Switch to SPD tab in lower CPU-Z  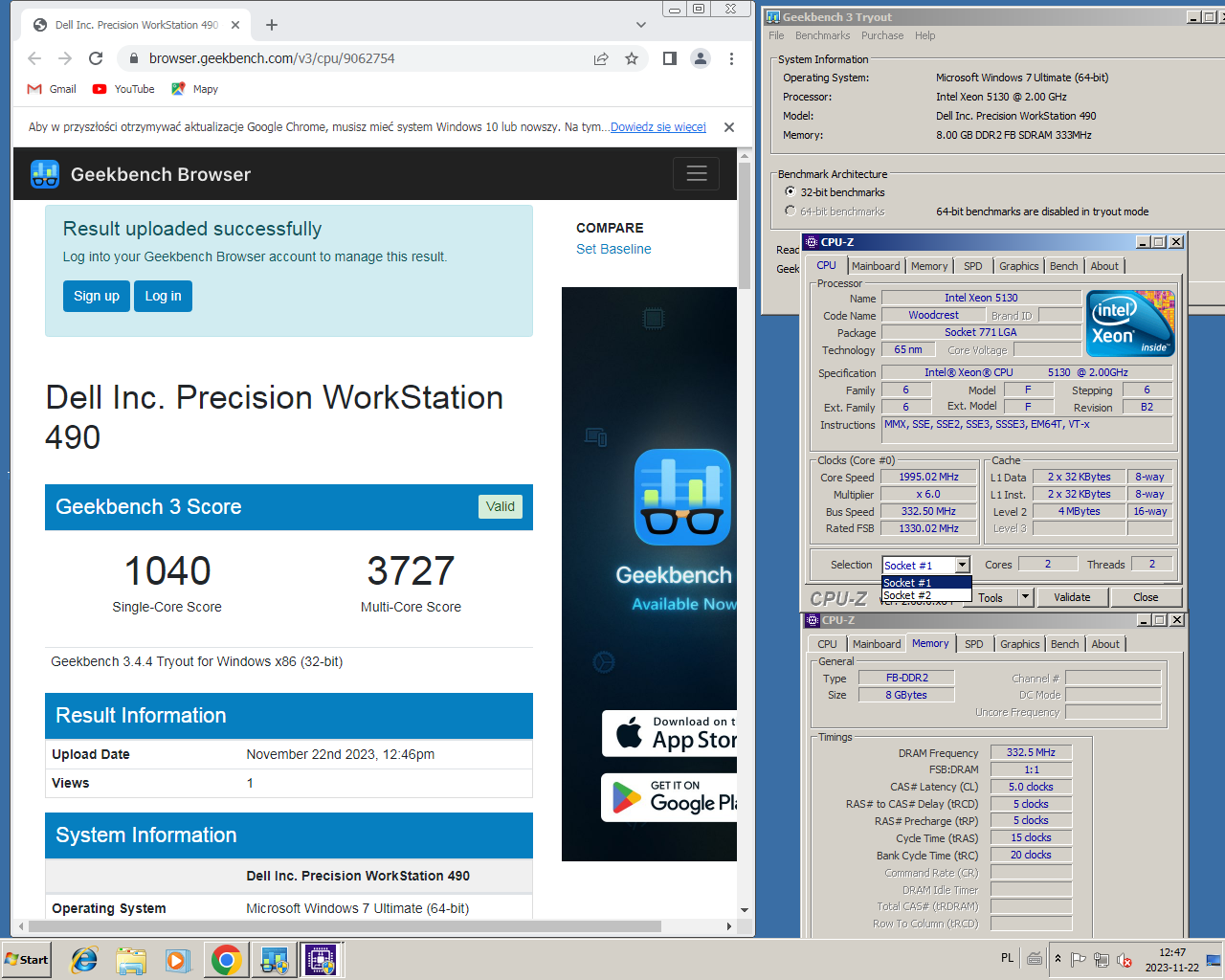[x=974, y=644]
